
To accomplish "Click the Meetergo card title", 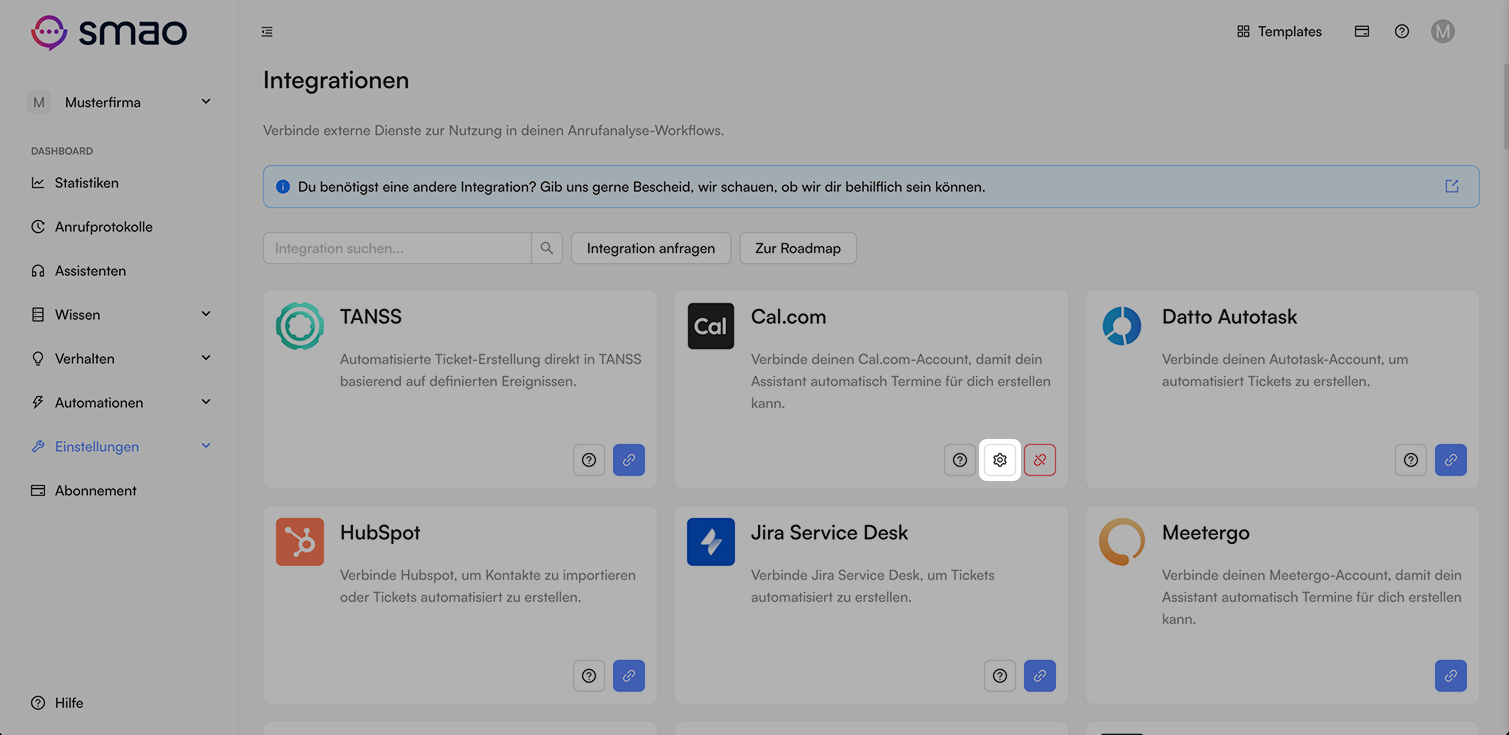I will click(1206, 533).
